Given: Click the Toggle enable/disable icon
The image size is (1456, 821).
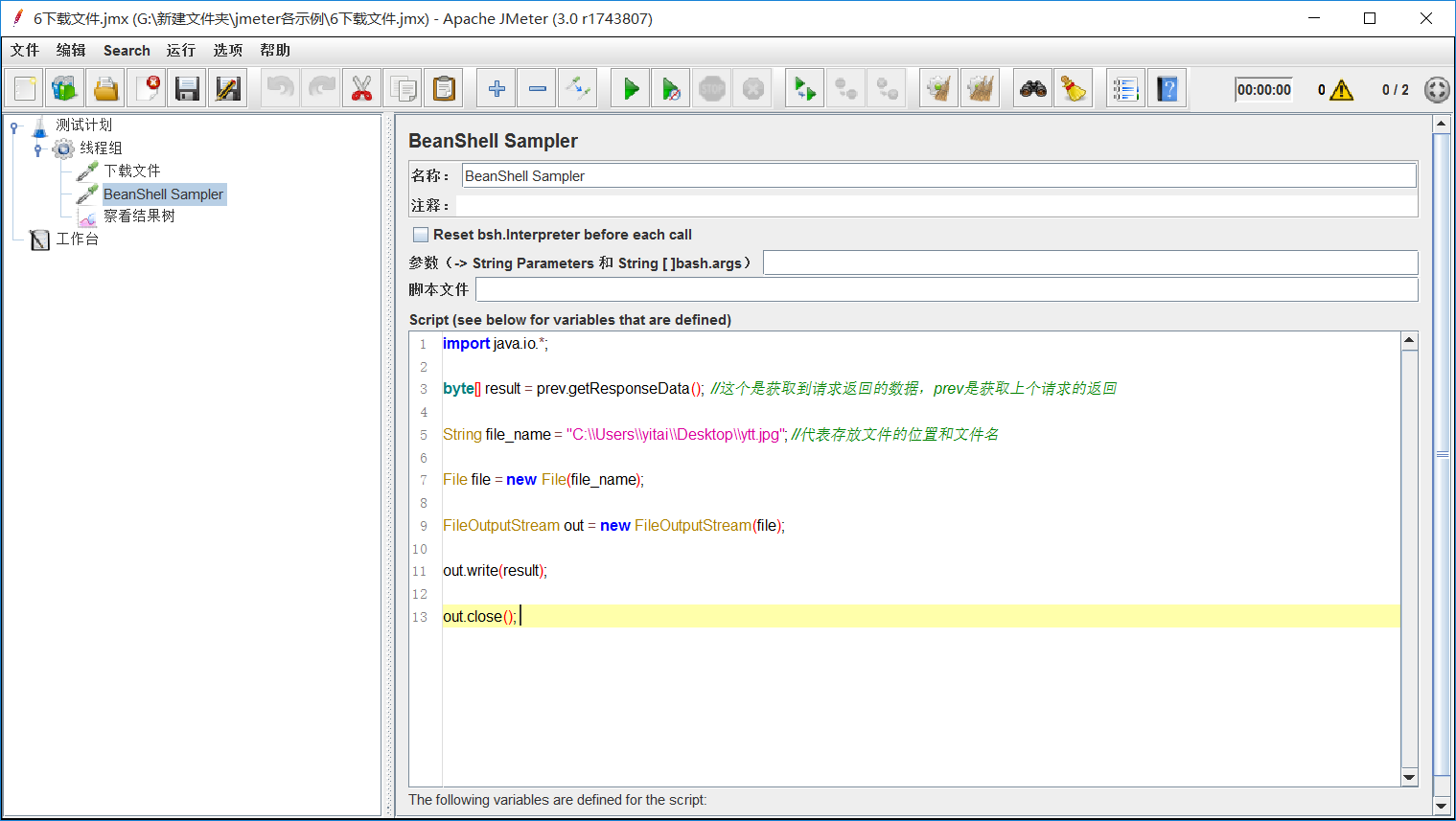Looking at the screenshot, I should point(578,89).
